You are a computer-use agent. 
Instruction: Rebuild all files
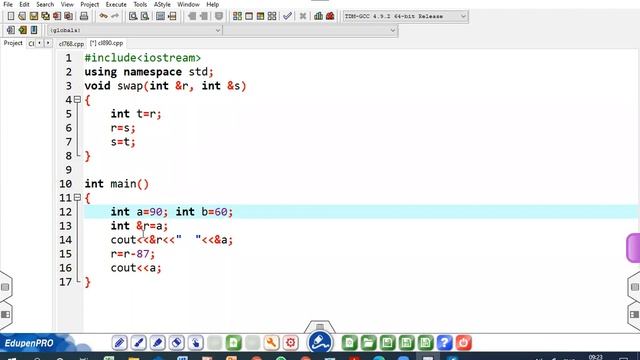point(272,16)
